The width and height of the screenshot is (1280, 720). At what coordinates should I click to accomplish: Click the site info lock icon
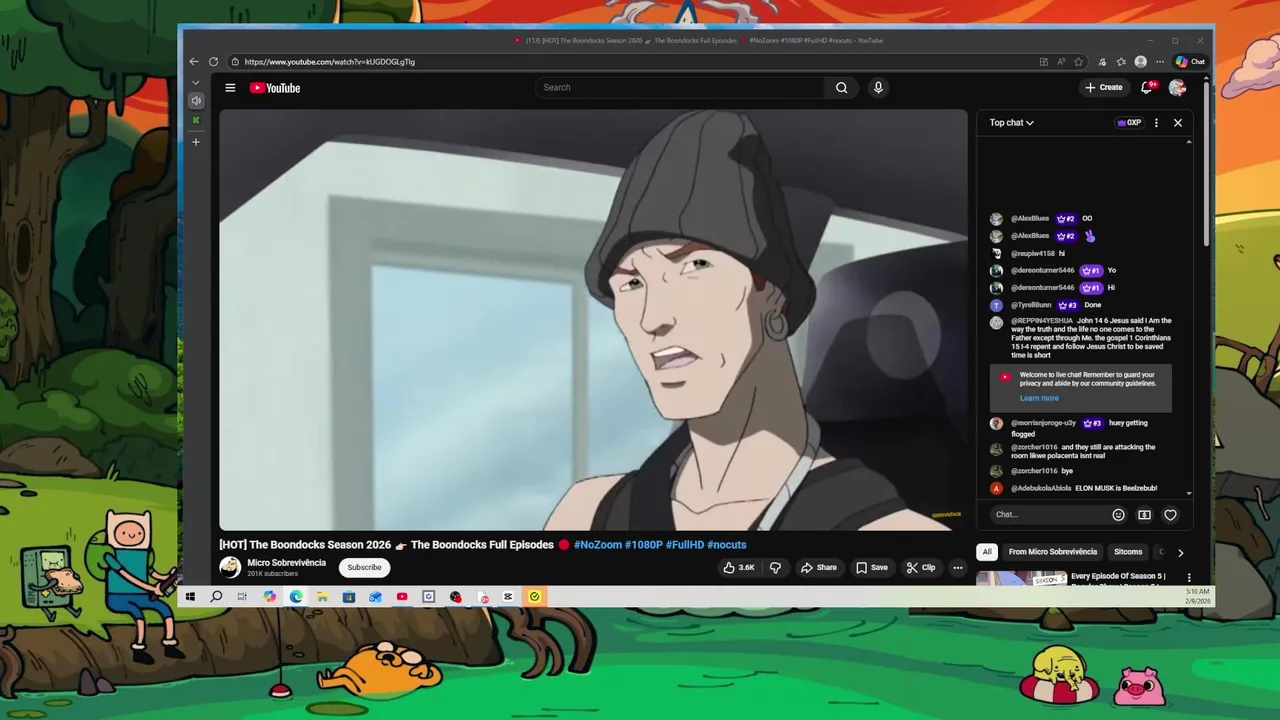[235, 62]
